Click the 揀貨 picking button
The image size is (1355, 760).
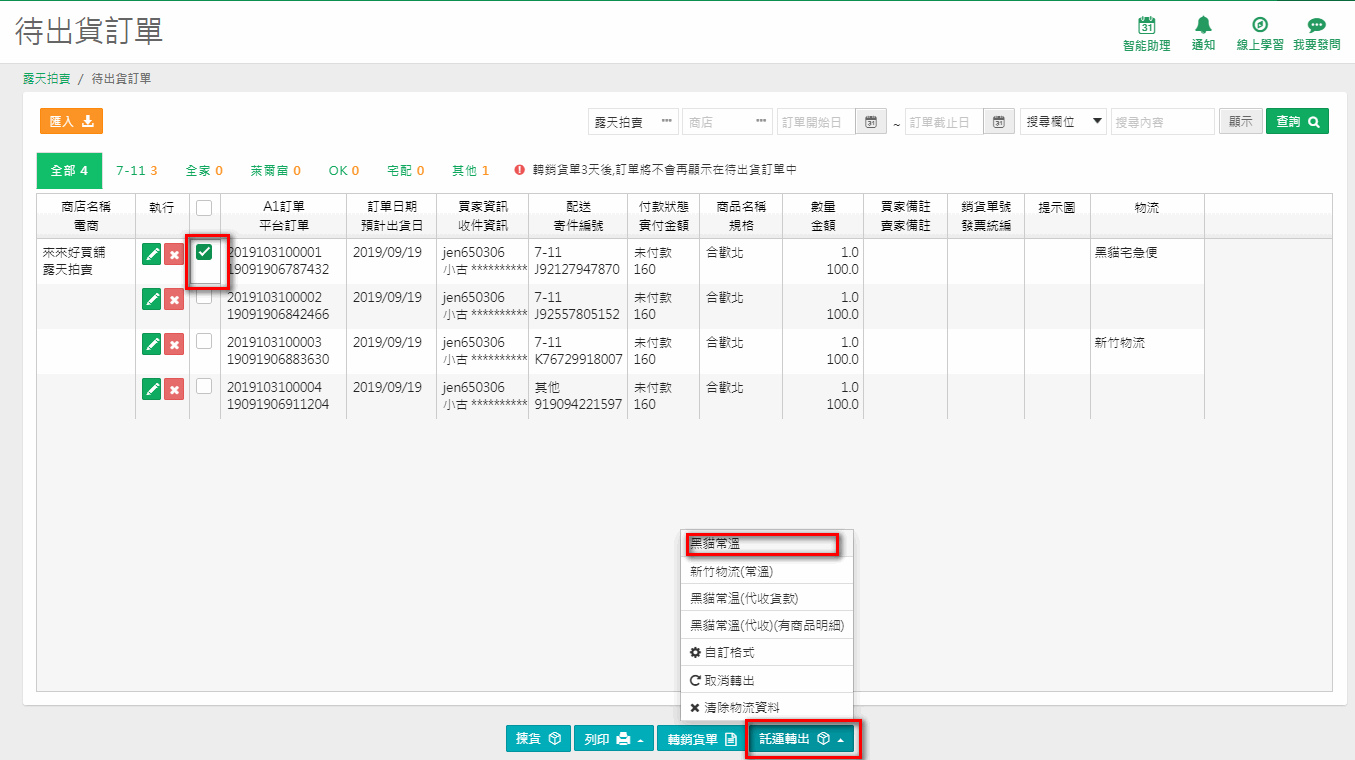(538, 739)
